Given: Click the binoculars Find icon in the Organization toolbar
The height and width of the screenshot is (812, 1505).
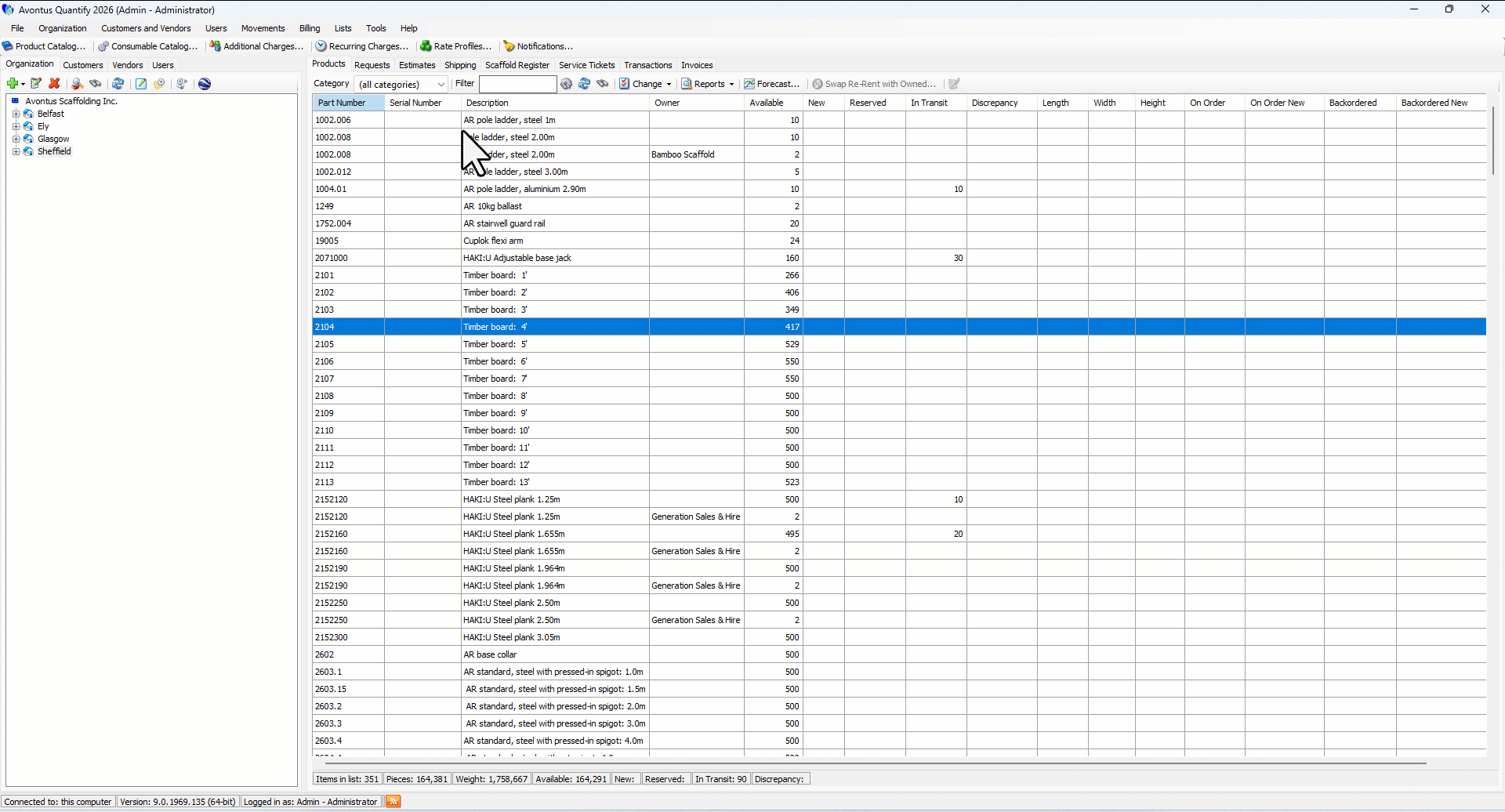Looking at the screenshot, I should click(x=96, y=84).
